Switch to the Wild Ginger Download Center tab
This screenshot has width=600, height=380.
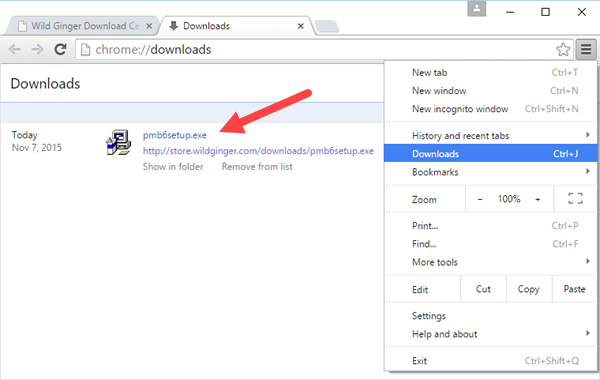click(82, 26)
